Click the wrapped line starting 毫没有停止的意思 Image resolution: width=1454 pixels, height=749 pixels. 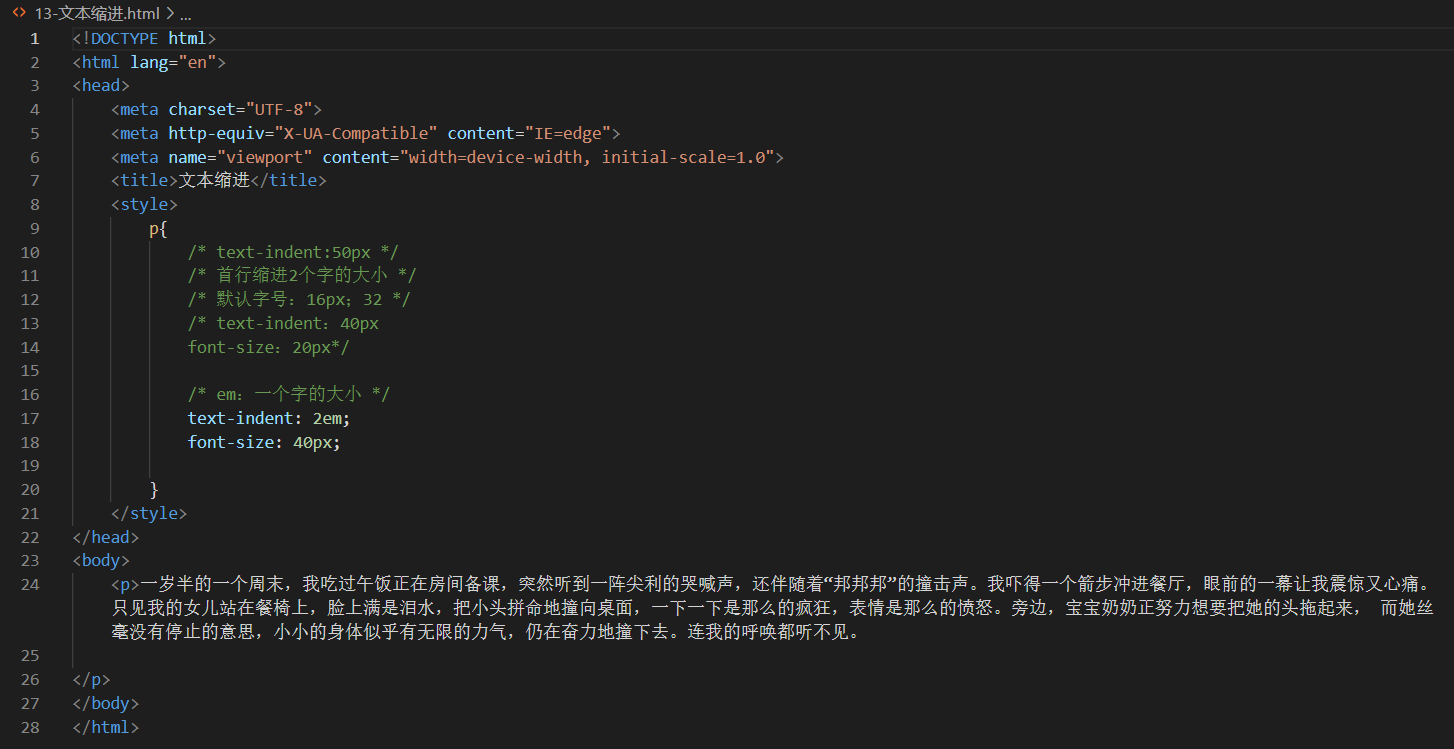pos(485,632)
